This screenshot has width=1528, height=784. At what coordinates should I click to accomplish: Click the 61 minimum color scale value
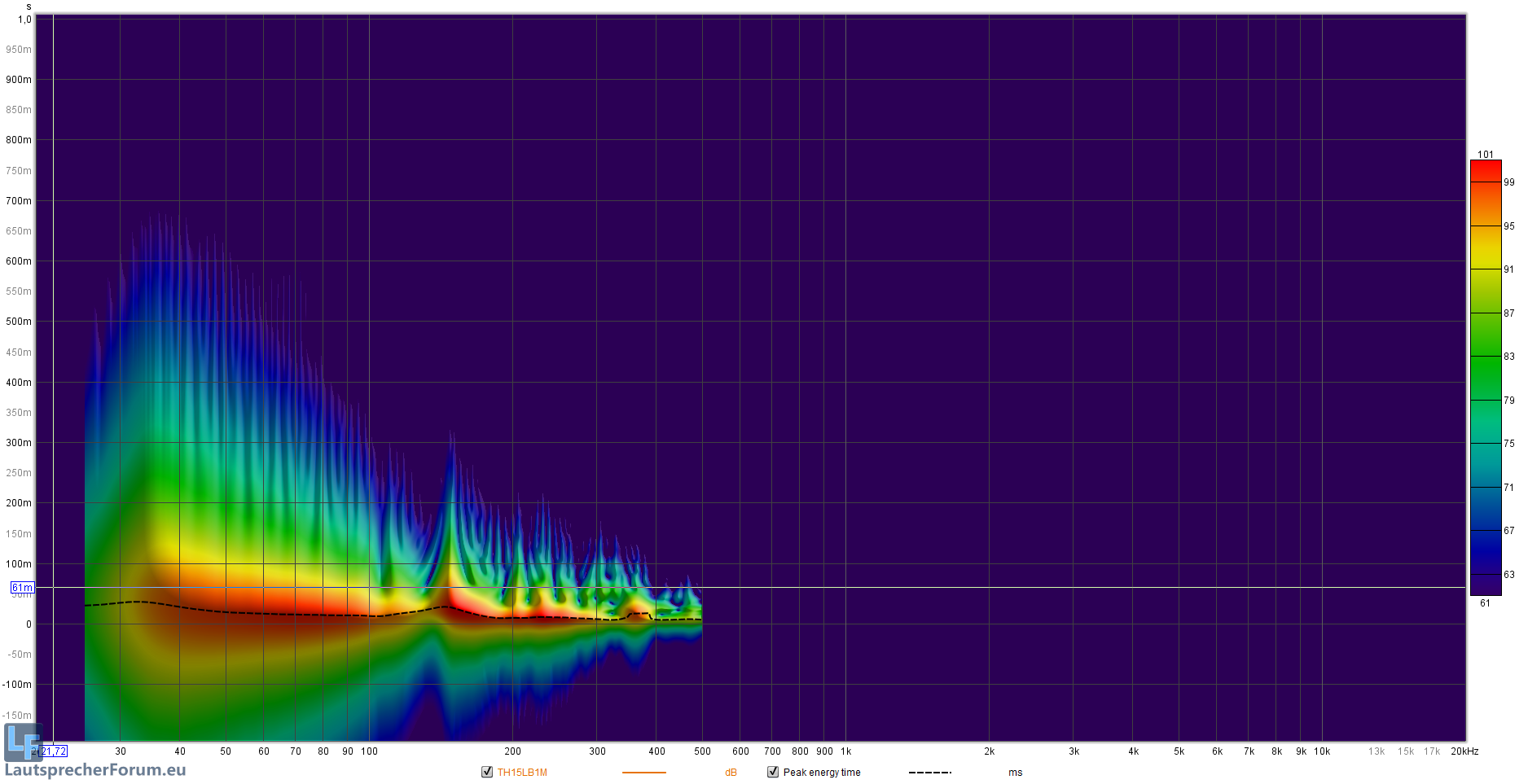click(1485, 603)
